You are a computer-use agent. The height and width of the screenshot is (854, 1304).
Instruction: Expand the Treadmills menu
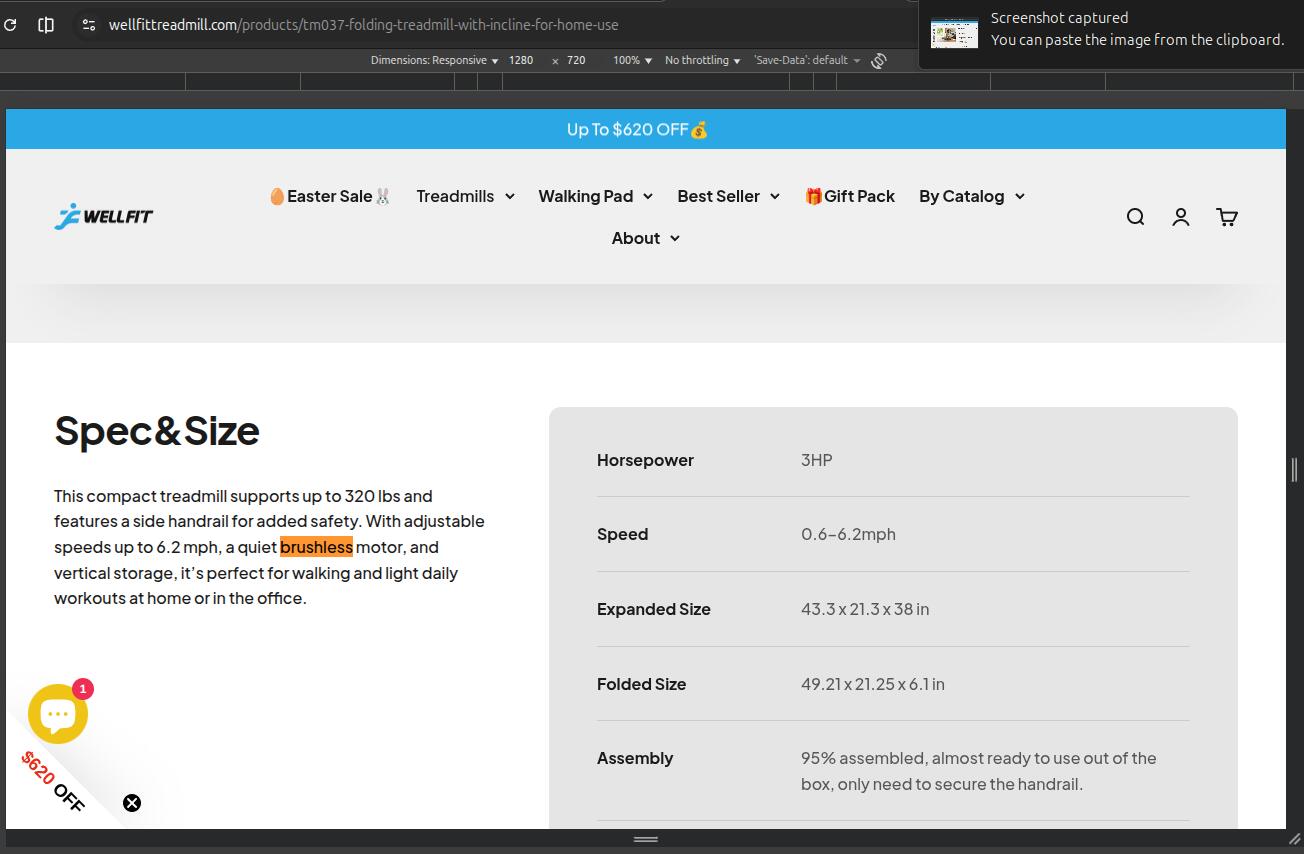[x=465, y=196]
